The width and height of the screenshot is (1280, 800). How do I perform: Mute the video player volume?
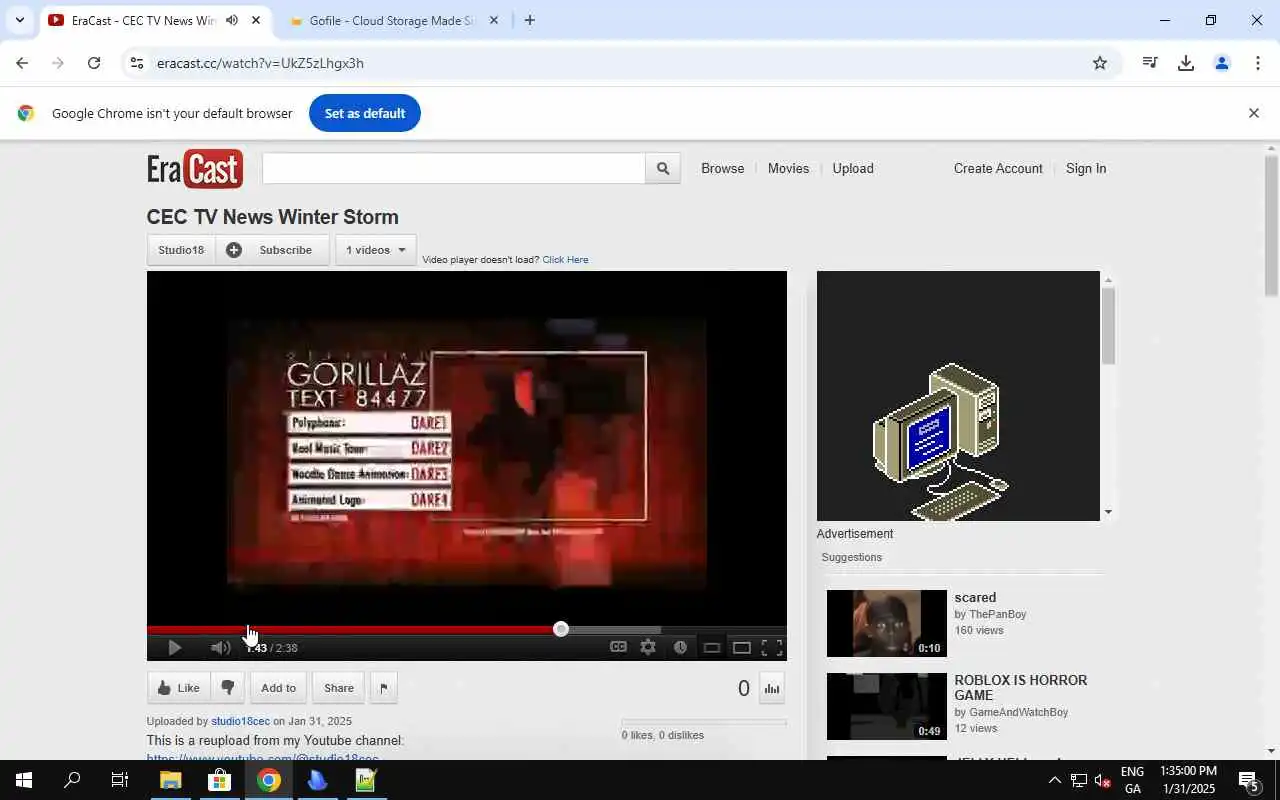tap(221, 648)
